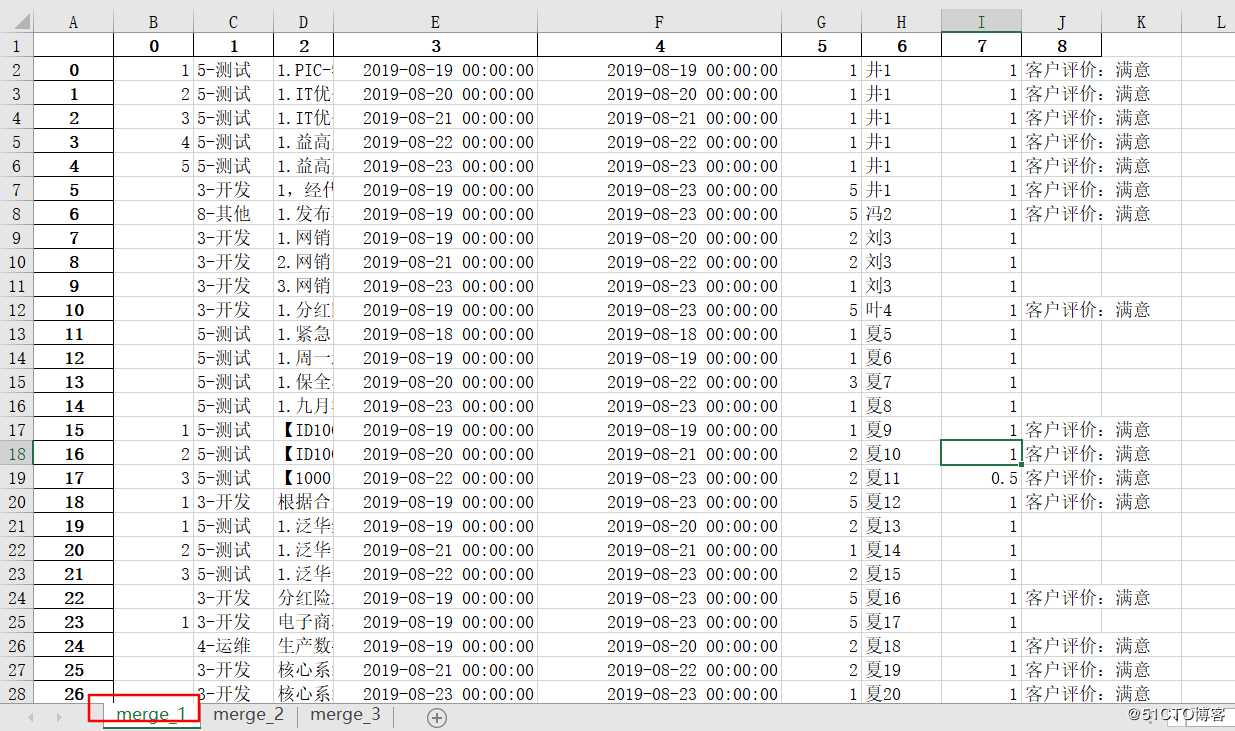The height and width of the screenshot is (731, 1235).
Task: Click the cell starting with 1，经代
Action: point(304,190)
